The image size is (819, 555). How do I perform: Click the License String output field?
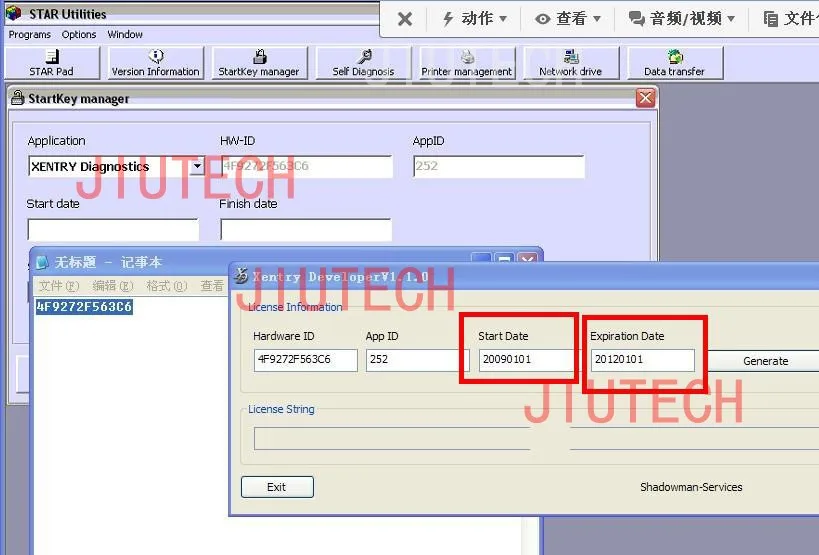point(536,439)
